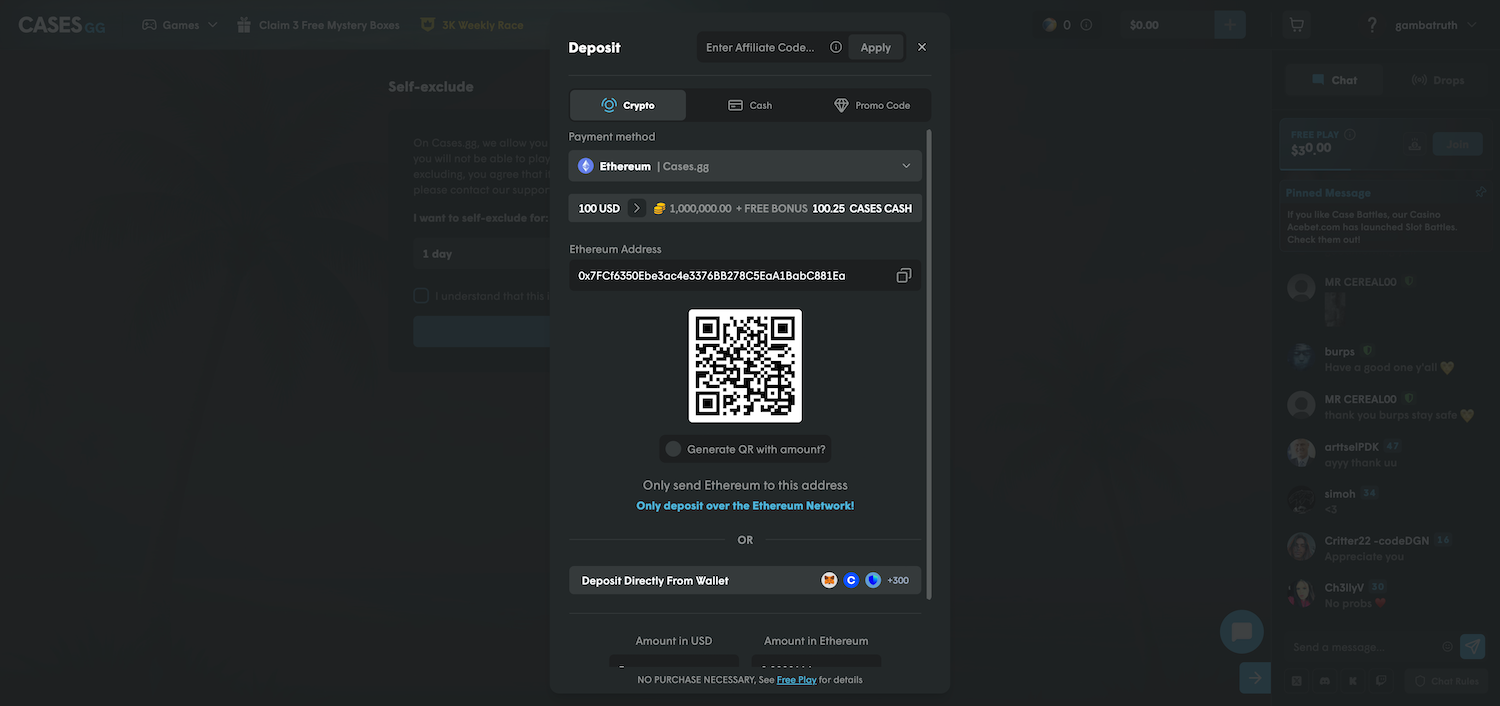Viewport: 1500px width, 706px height.
Task: Click the Ethereum address text
Action: tap(712, 275)
